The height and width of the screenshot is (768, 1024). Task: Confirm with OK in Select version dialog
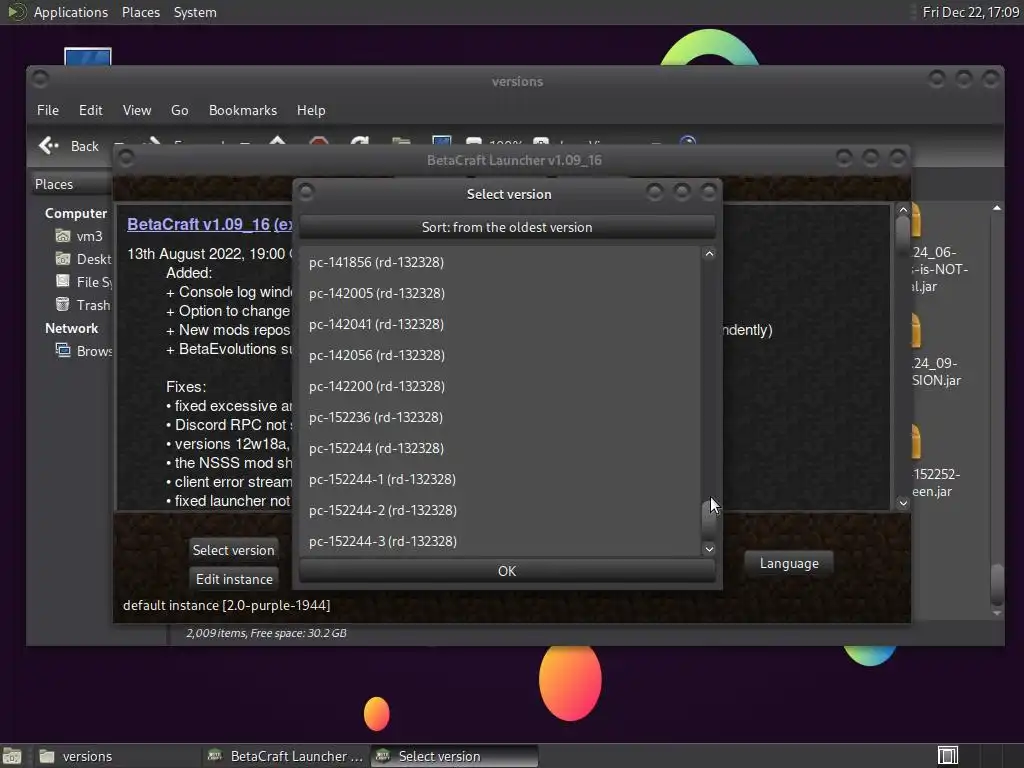coord(507,571)
